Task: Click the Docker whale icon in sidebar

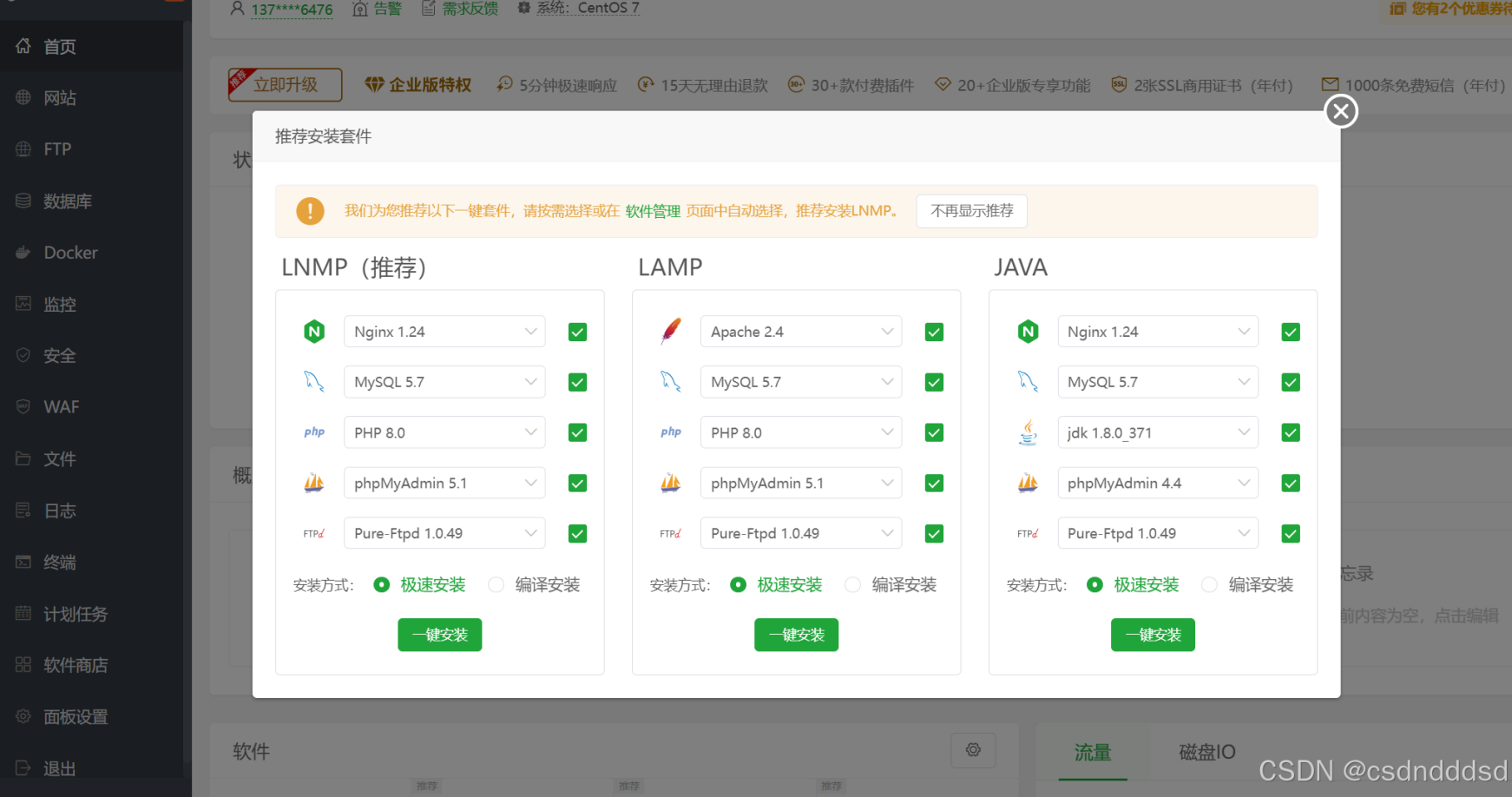Action: click(x=23, y=253)
